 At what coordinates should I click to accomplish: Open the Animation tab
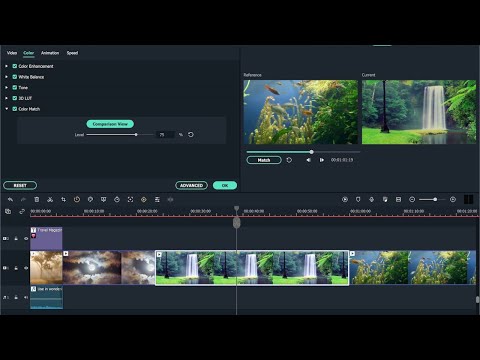coord(50,53)
